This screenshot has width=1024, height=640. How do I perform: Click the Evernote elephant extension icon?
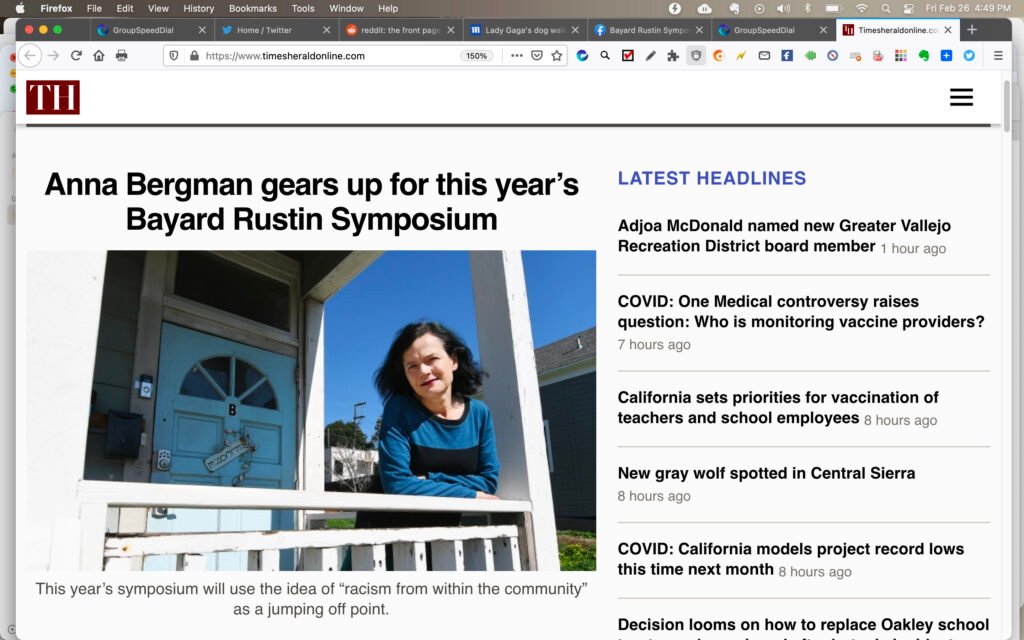[923, 56]
